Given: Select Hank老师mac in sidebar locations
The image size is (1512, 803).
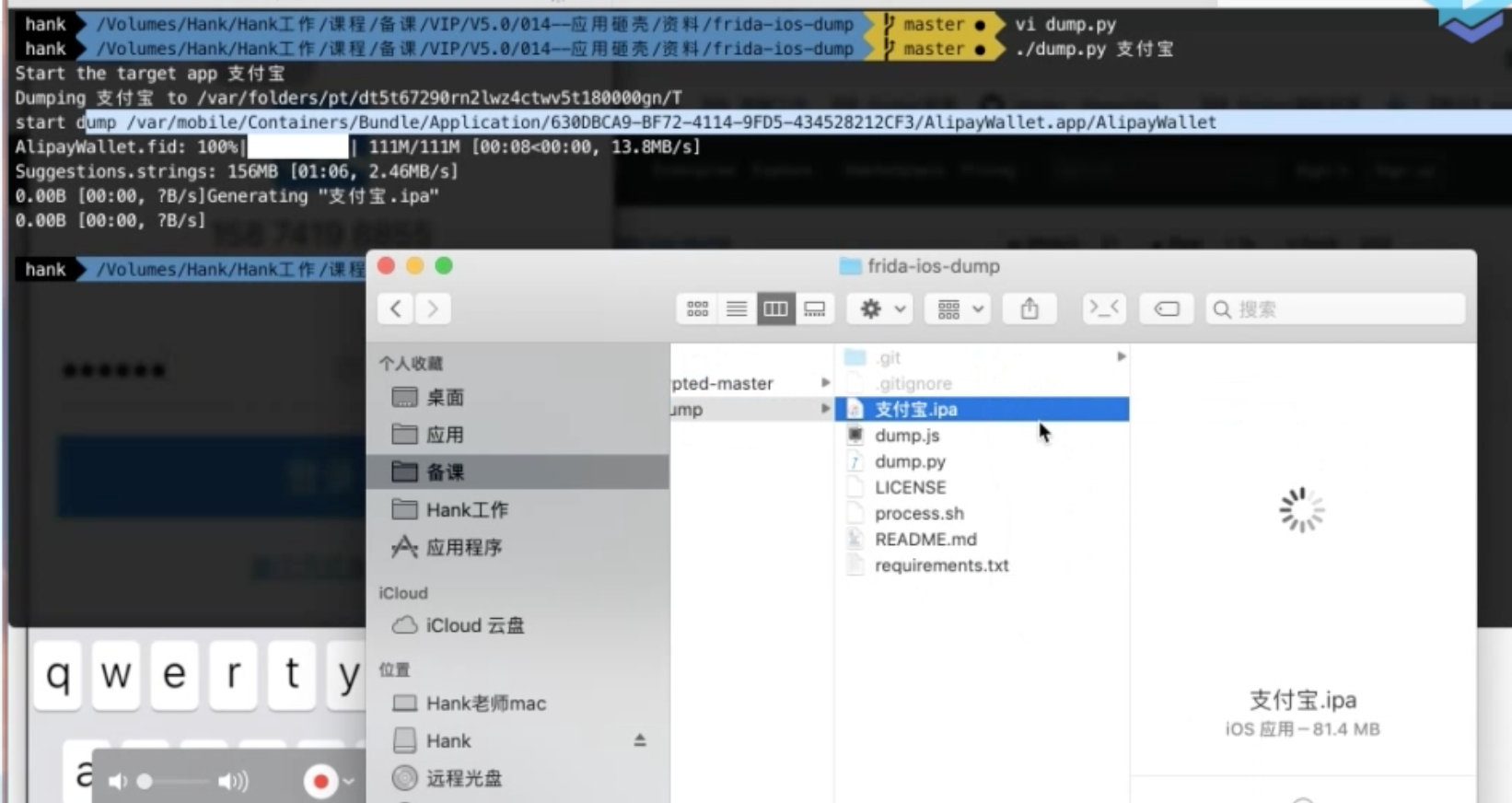Looking at the screenshot, I should [518, 704].
